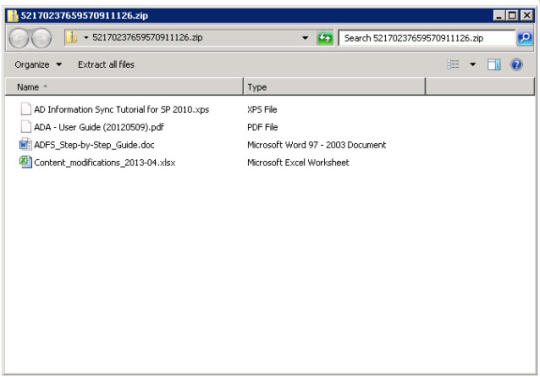Click the zip folder icon in address bar

pyautogui.click(x=71, y=38)
